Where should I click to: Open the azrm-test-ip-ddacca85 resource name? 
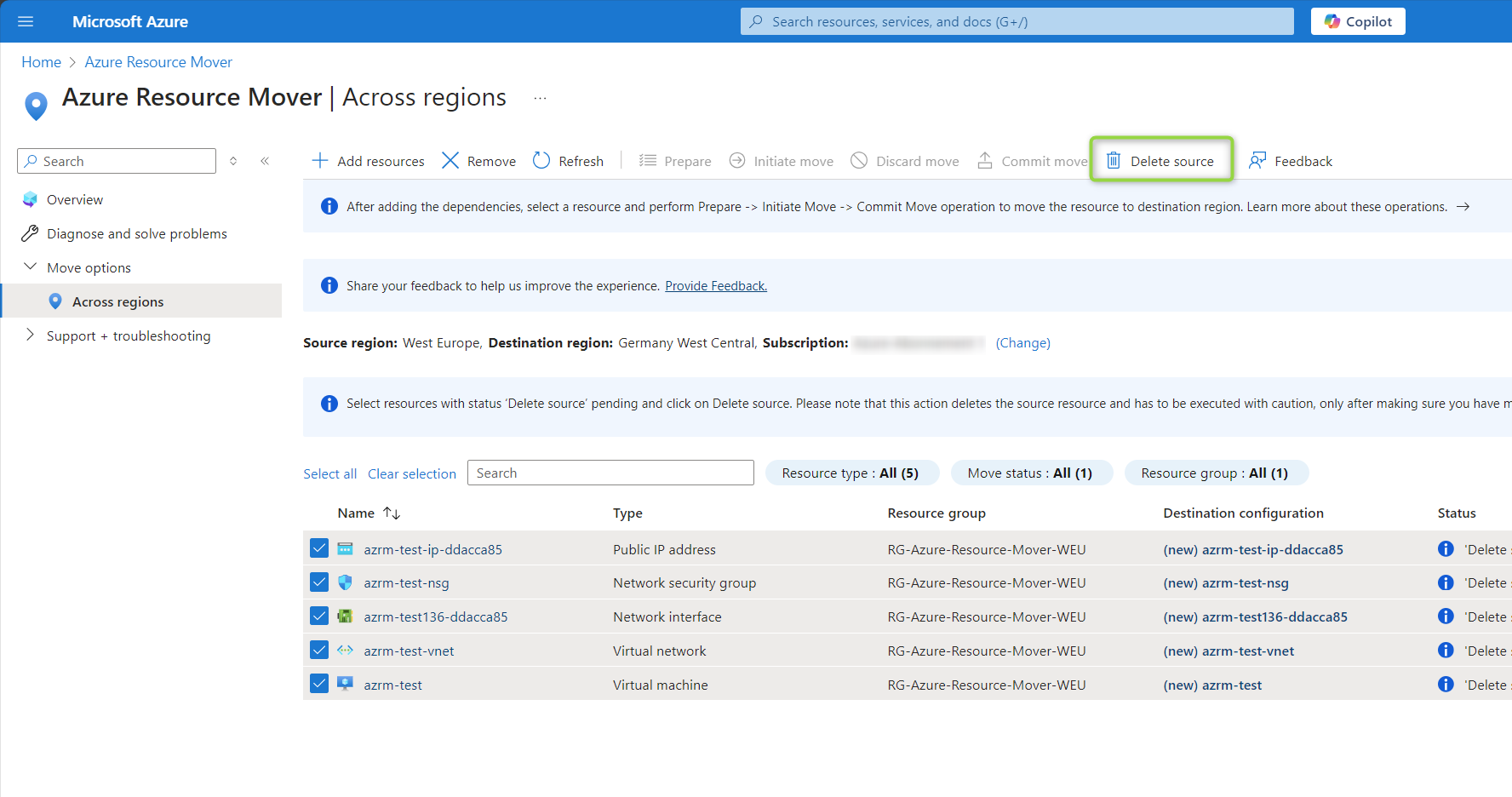[432, 549]
